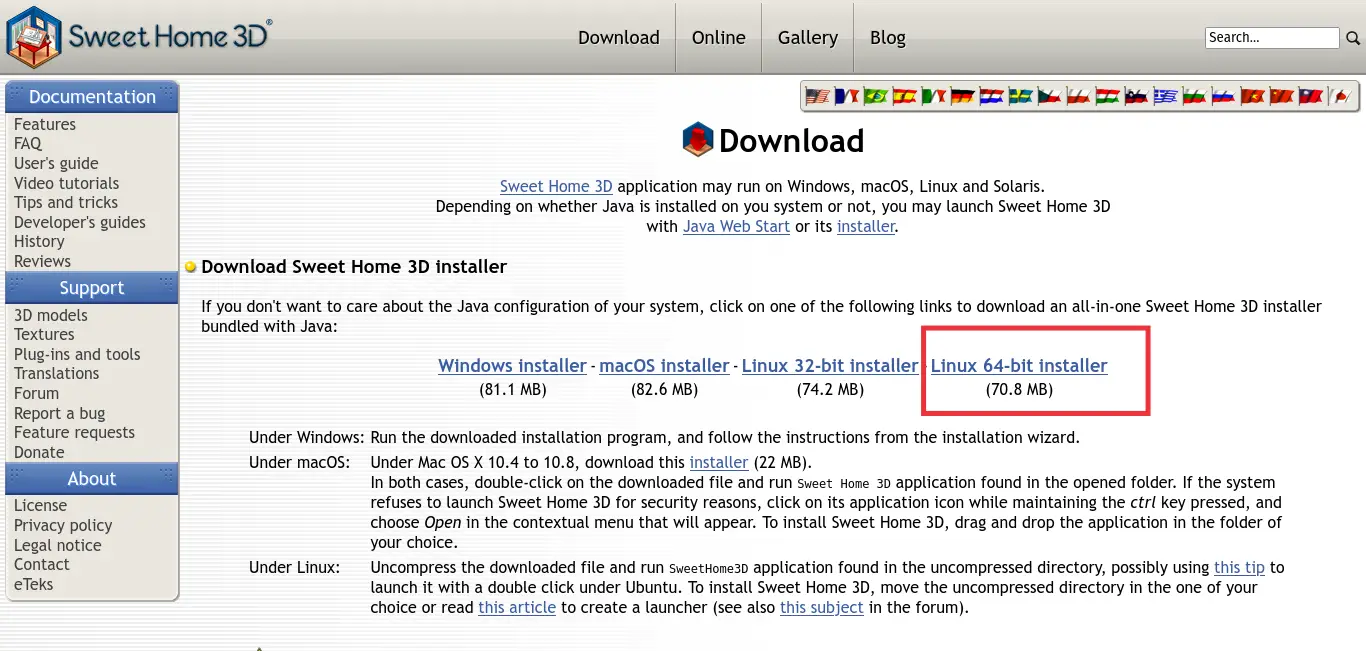Open the Download tab in top navigation
The width and height of the screenshot is (1366, 651).
(x=619, y=38)
